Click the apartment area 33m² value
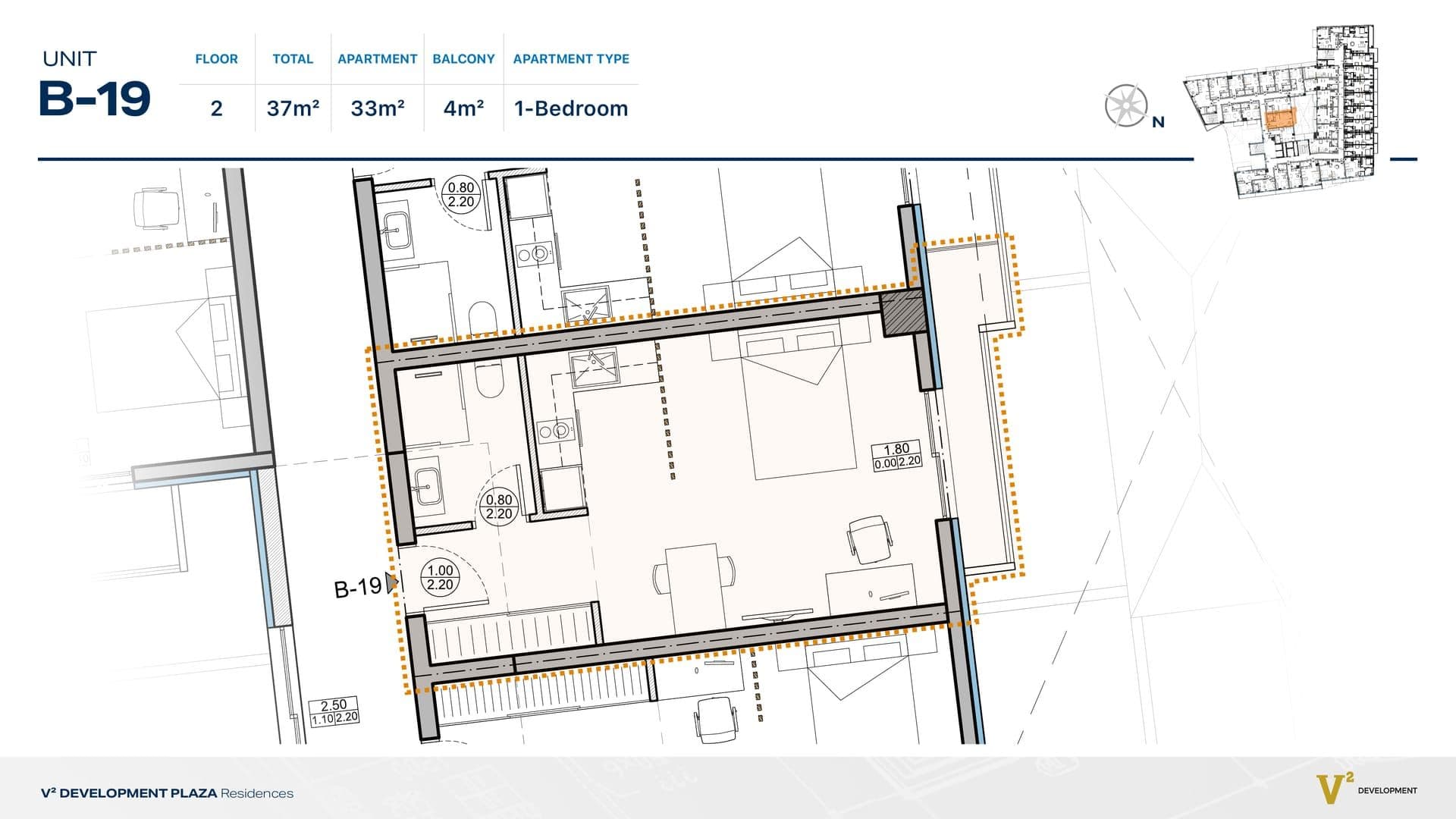Screen dimensions: 1456x819 [x=378, y=108]
